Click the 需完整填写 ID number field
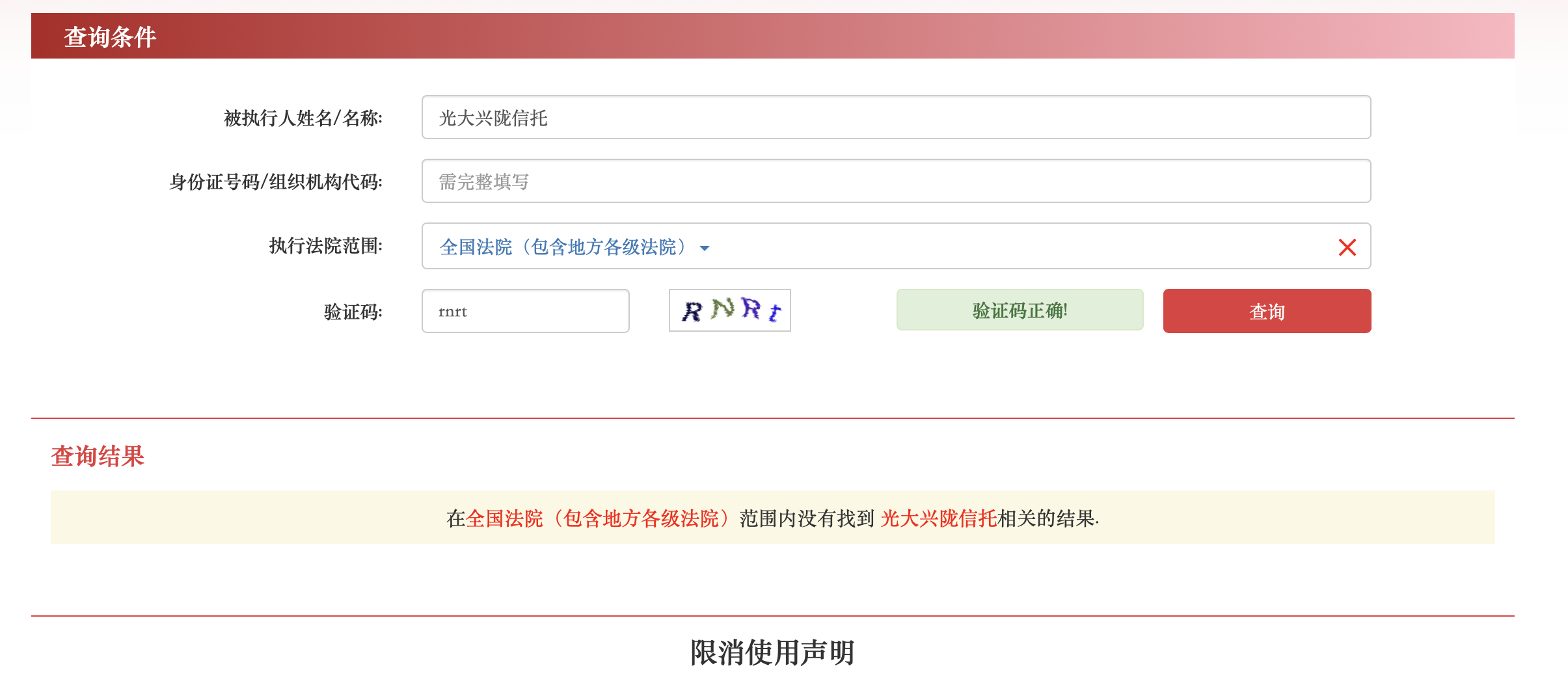The height and width of the screenshot is (683, 1568). click(895, 181)
